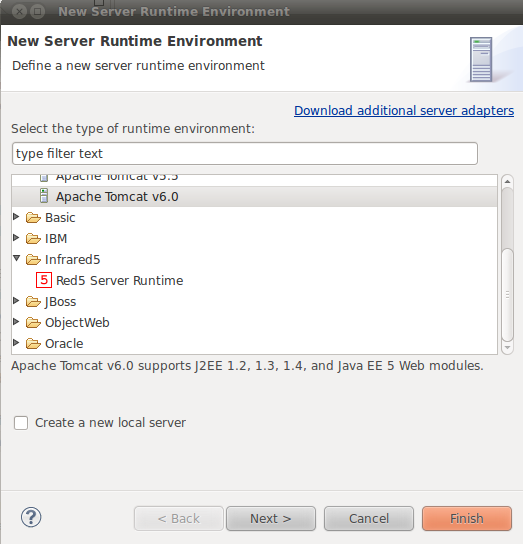Expand the Oracle category
Viewport: 523px width, 544px height.
coord(16,342)
